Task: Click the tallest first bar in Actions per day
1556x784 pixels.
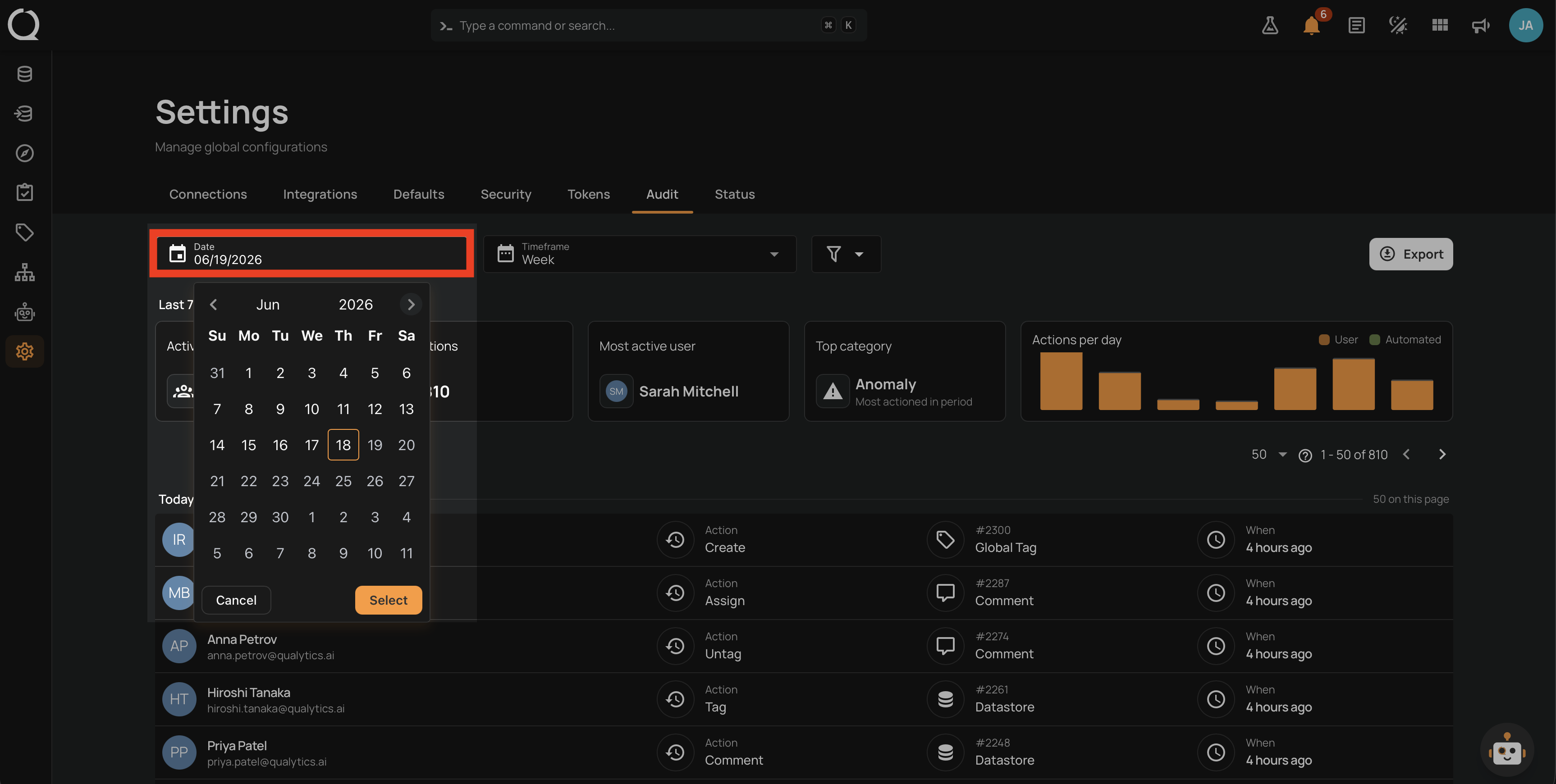Action: point(1061,381)
